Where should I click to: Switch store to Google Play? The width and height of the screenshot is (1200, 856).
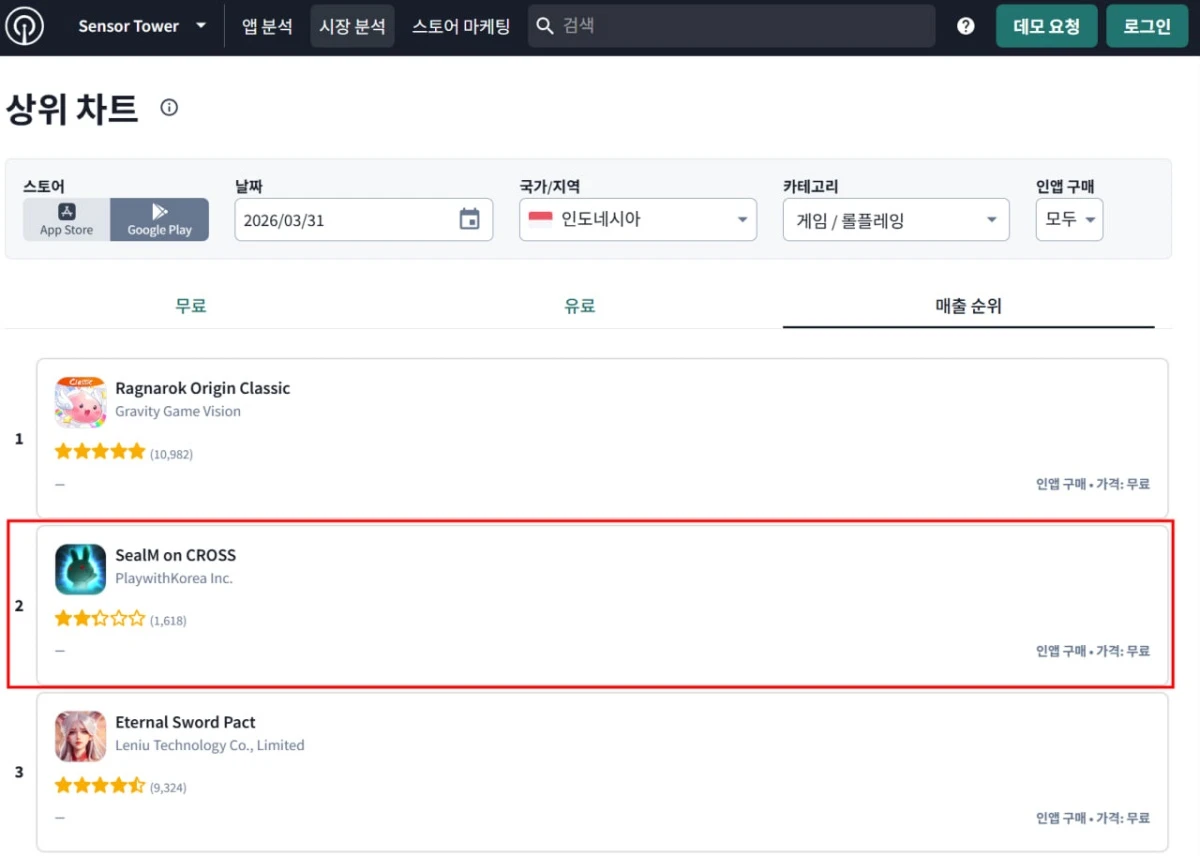(x=159, y=219)
